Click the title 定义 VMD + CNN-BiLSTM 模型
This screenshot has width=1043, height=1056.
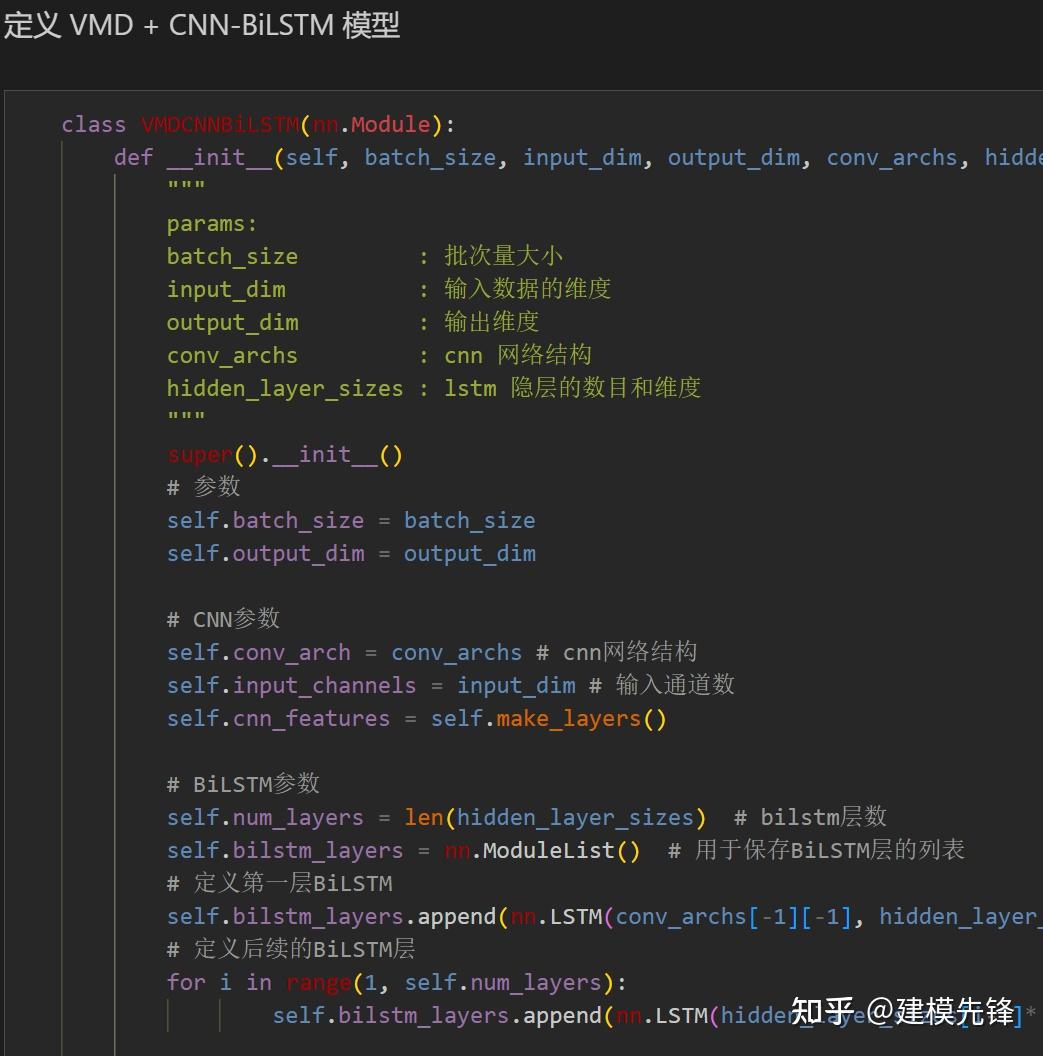click(200, 26)
